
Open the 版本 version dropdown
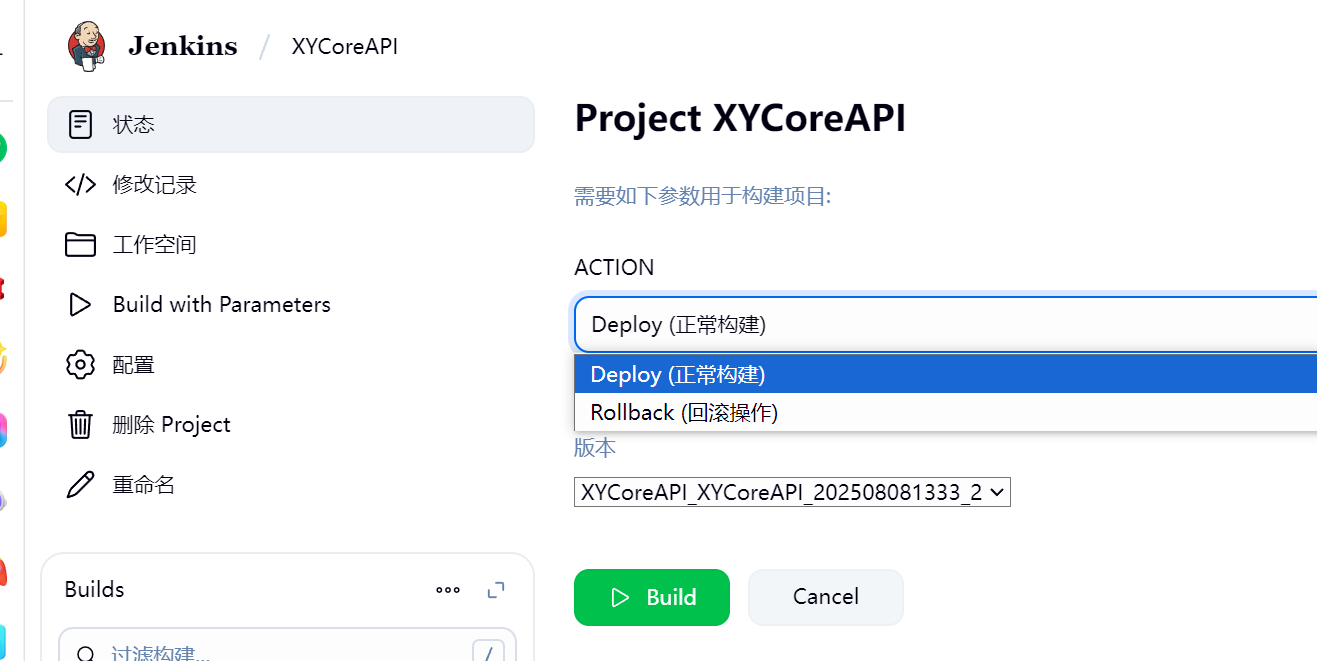[x=792, y=492]
